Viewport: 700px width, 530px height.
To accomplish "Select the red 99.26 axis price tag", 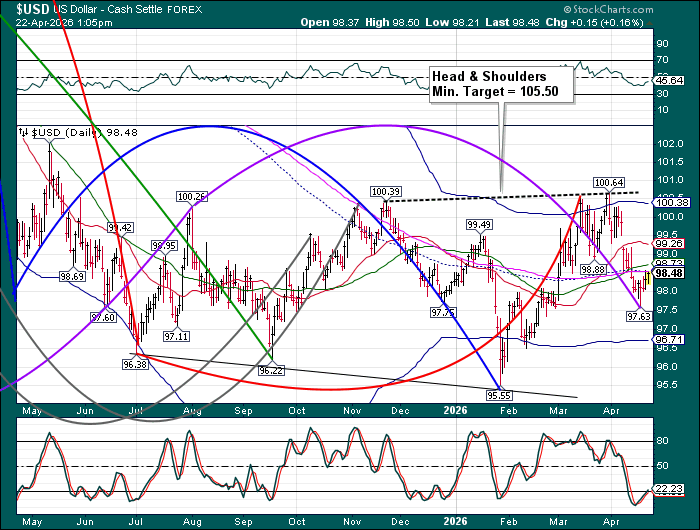I will pyautogui.click(x=668, y=243).
